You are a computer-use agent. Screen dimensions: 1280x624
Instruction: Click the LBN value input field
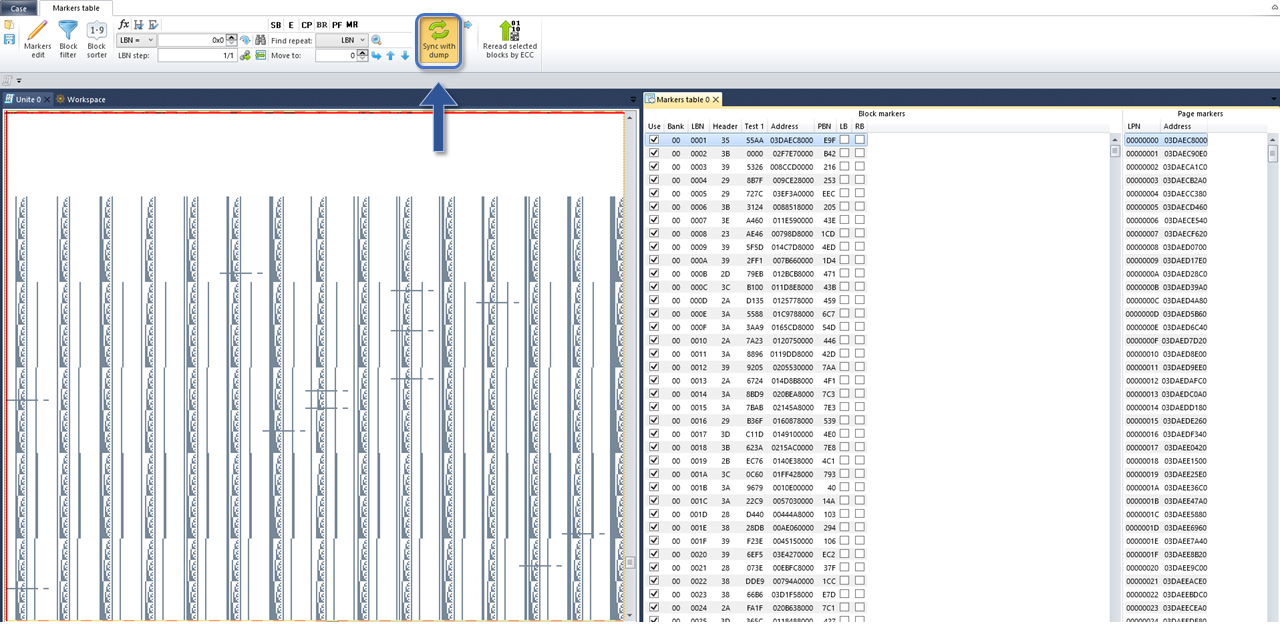tap(192, 40)
